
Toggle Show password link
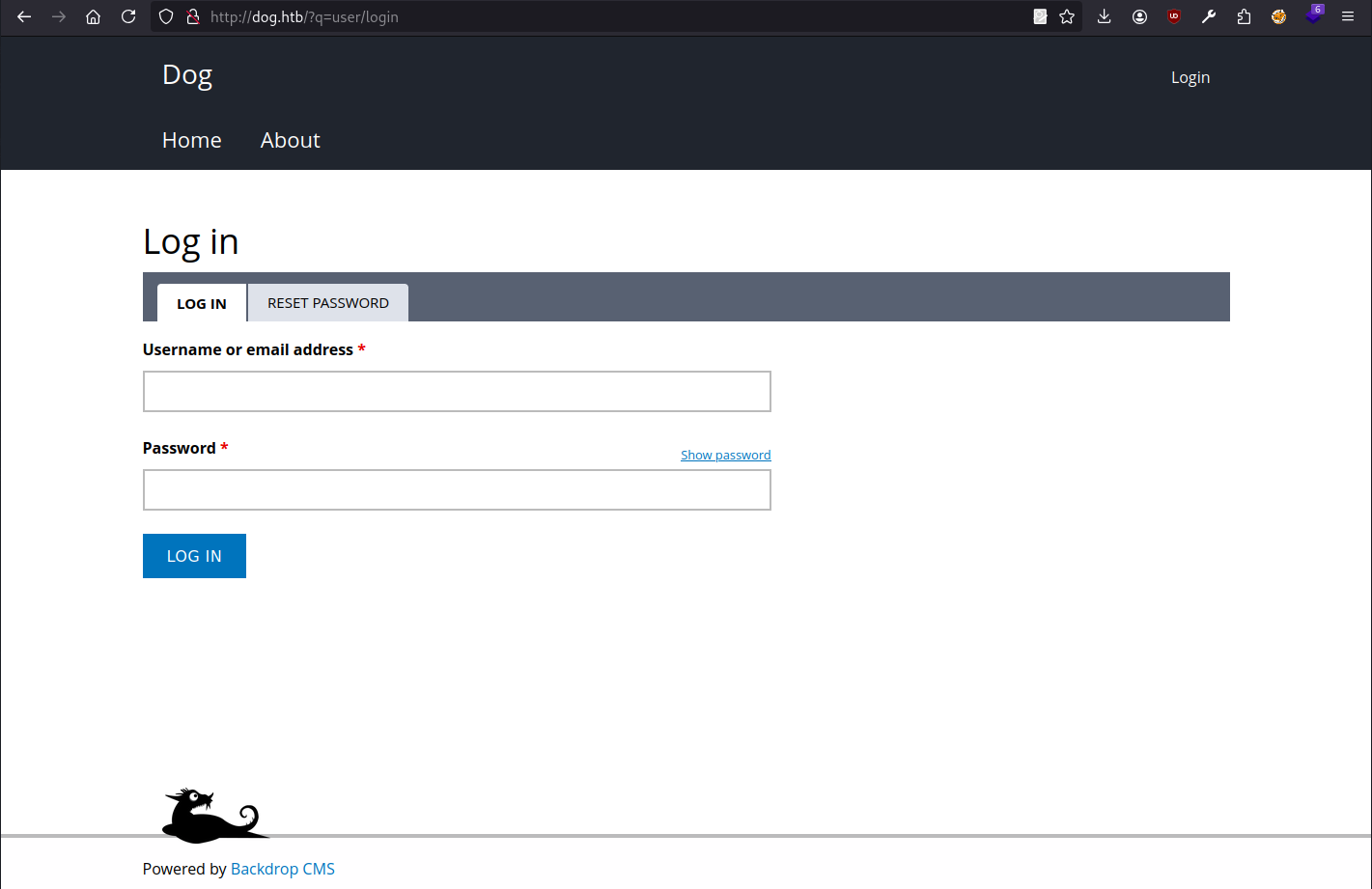725,456
